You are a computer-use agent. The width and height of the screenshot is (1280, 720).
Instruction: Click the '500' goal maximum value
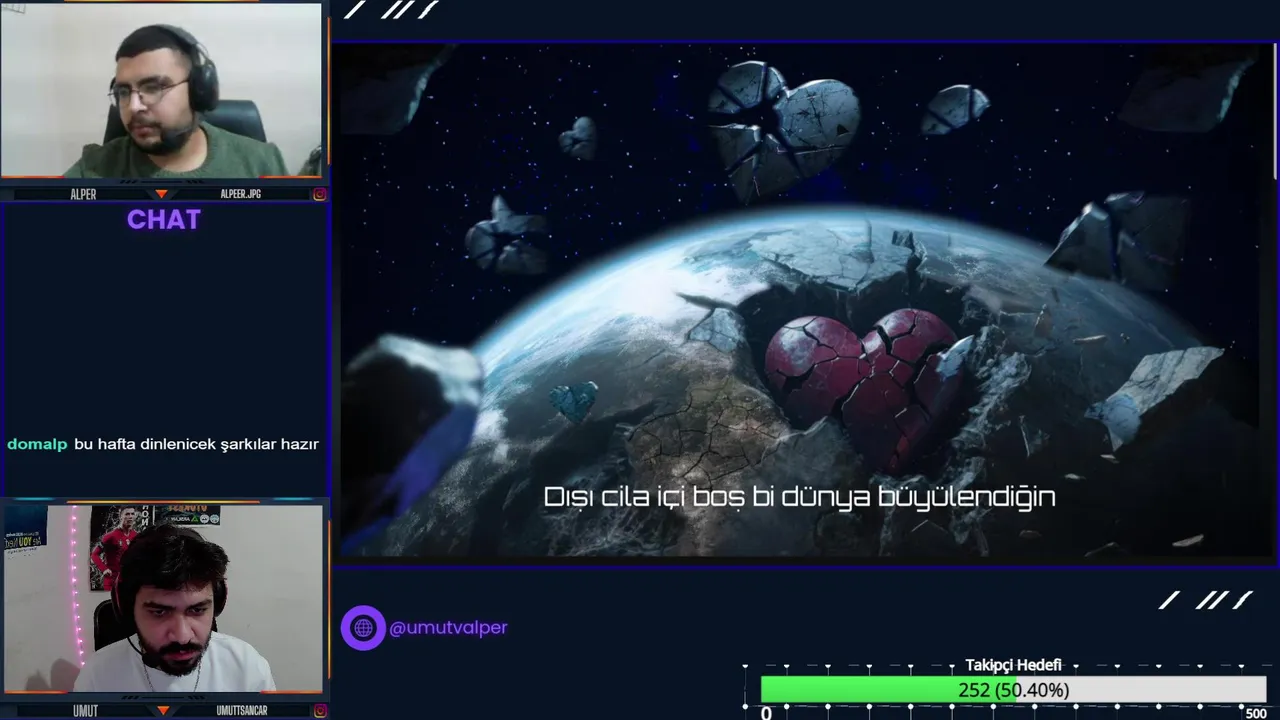point(1256,713)
